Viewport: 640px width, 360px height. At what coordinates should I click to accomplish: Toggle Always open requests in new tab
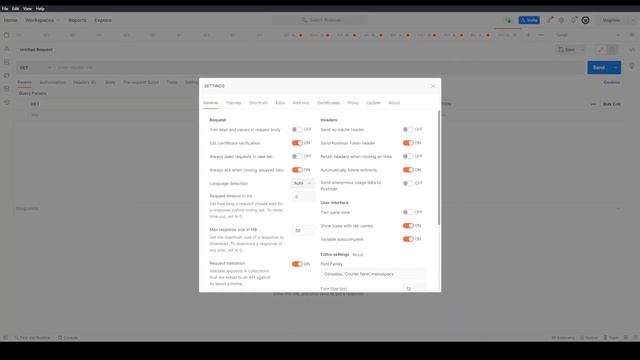point(297,156)
